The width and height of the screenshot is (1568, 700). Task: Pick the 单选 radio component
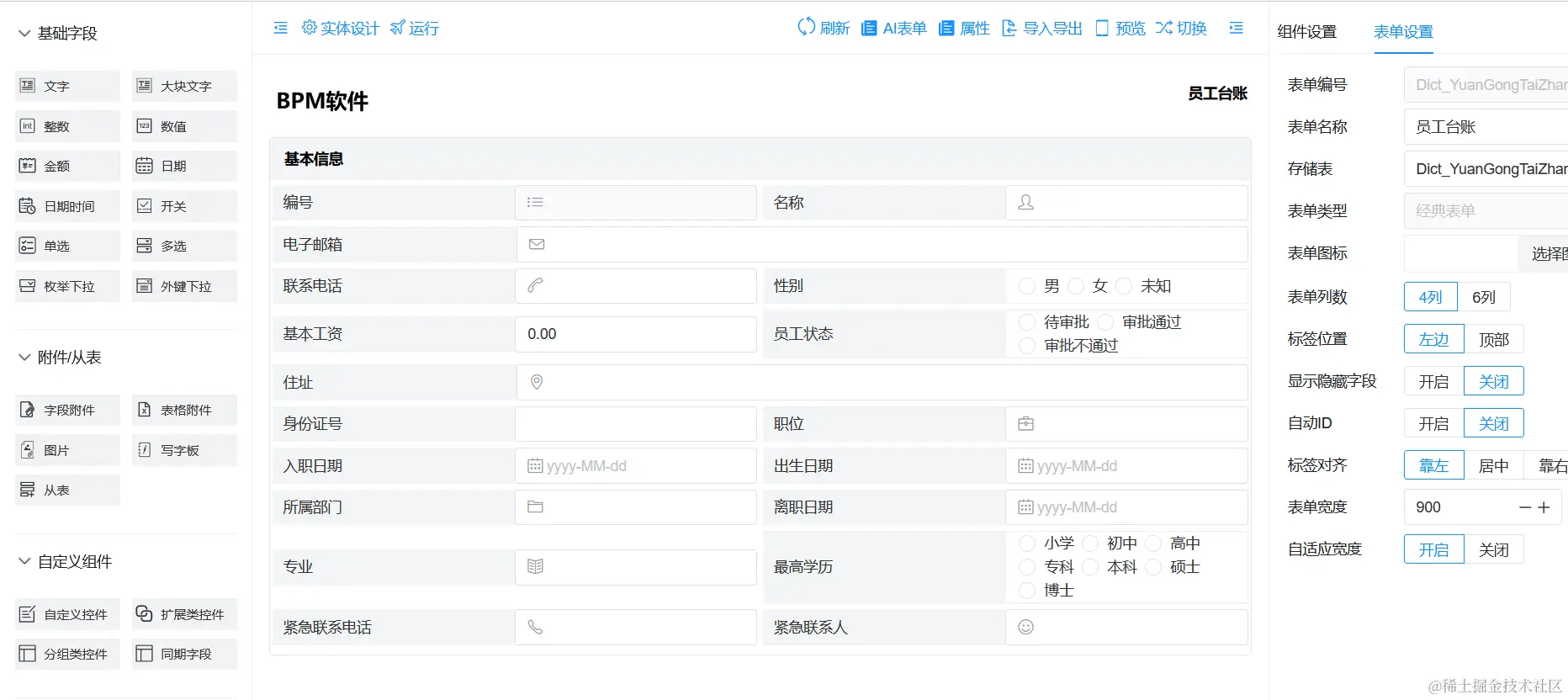67,246
